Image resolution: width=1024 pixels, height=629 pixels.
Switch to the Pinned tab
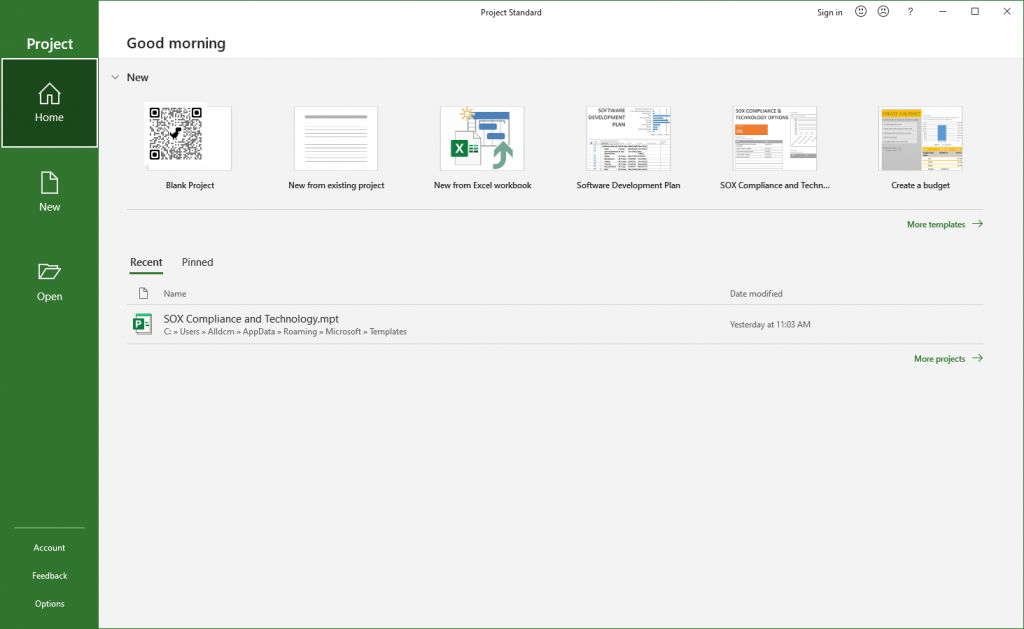[197, 262]
